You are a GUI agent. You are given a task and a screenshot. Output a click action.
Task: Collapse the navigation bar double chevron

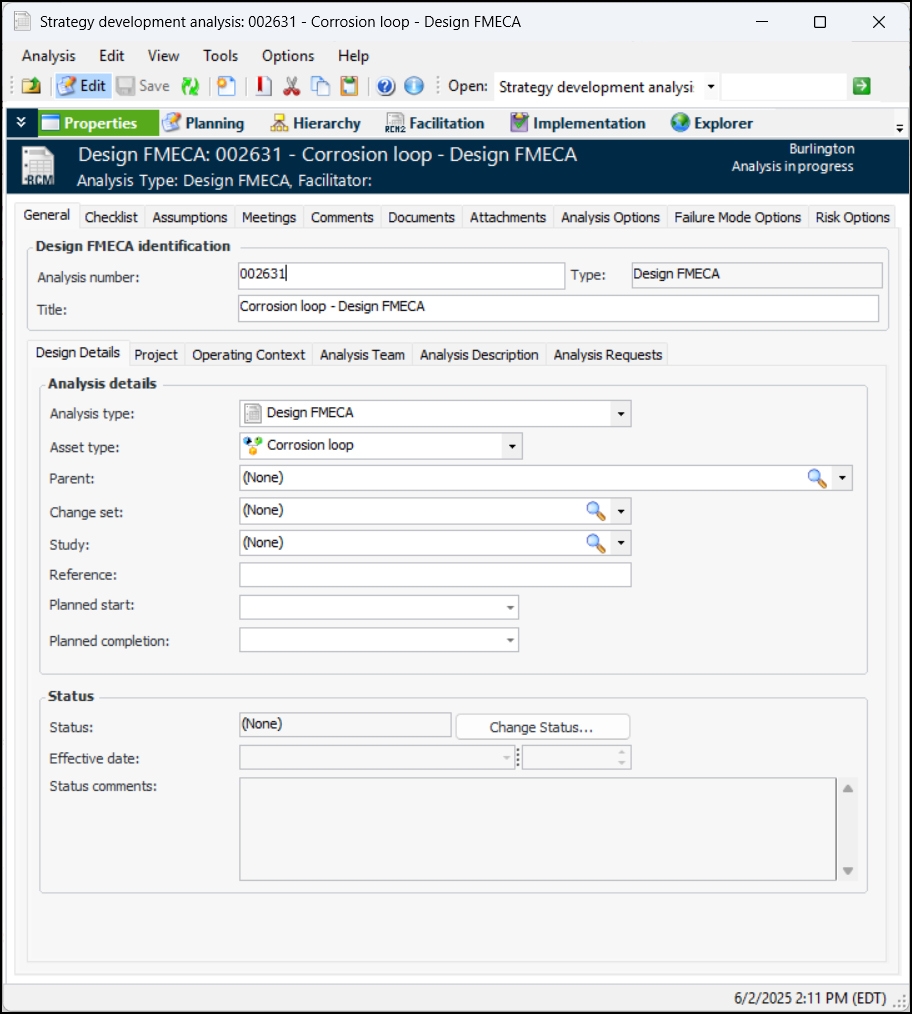click(x=21, y=123)
